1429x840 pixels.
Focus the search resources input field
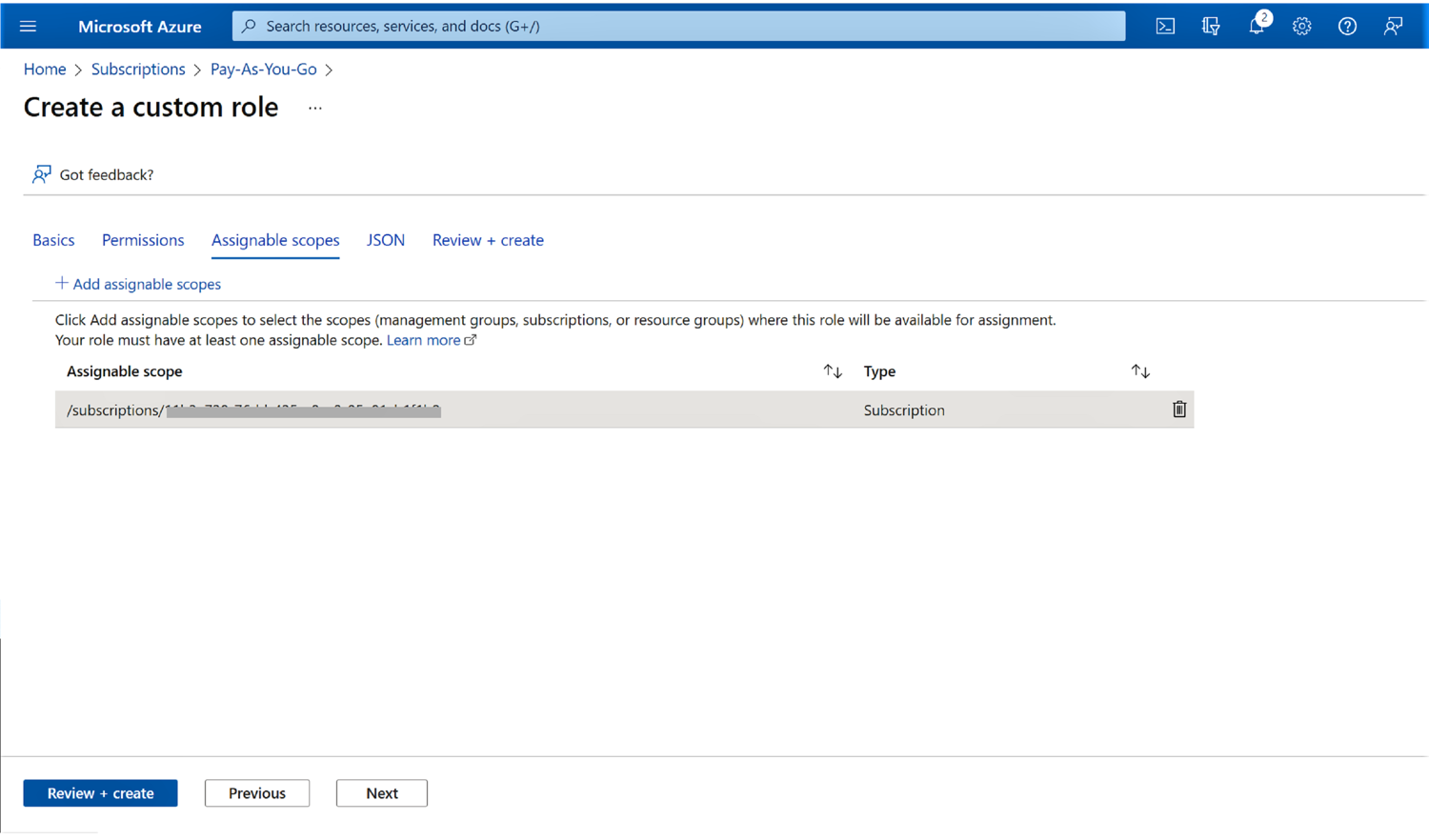click(678, 26)
